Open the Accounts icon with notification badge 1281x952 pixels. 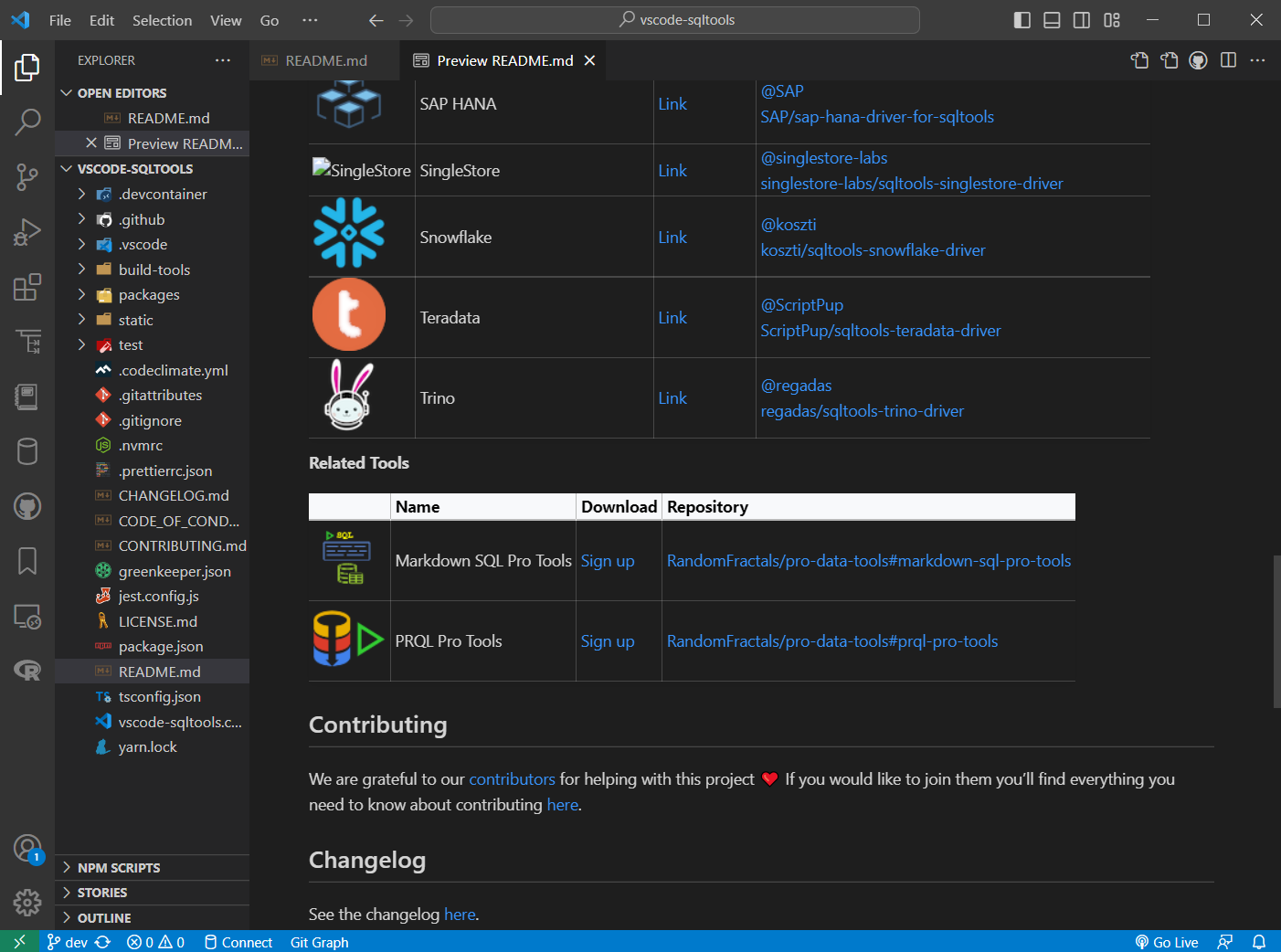click(x=27, y=848)
